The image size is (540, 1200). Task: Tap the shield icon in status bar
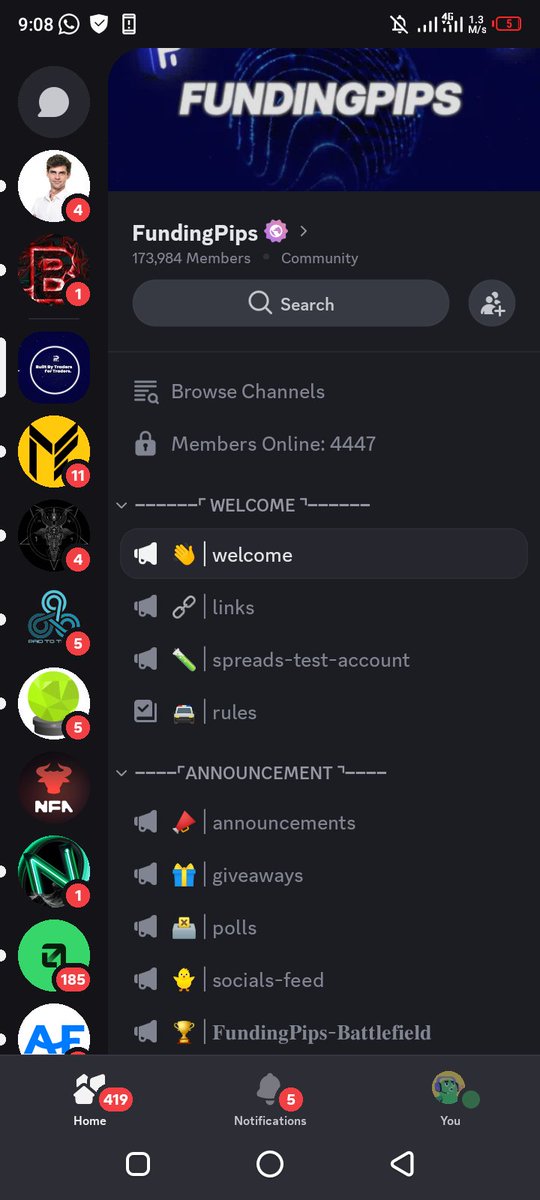(98, 23)
